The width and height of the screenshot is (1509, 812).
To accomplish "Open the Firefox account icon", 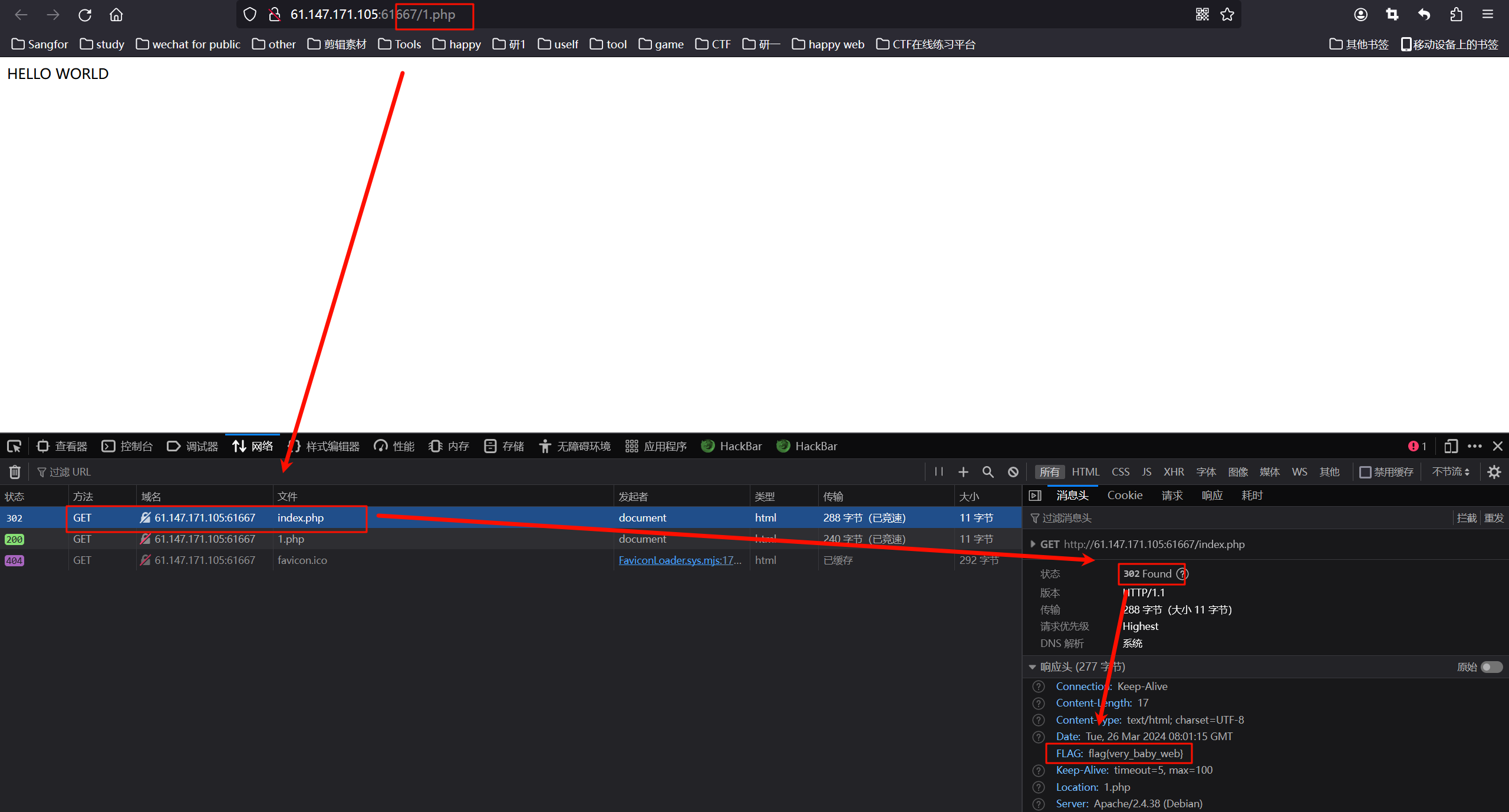I will click(1360, 15).
